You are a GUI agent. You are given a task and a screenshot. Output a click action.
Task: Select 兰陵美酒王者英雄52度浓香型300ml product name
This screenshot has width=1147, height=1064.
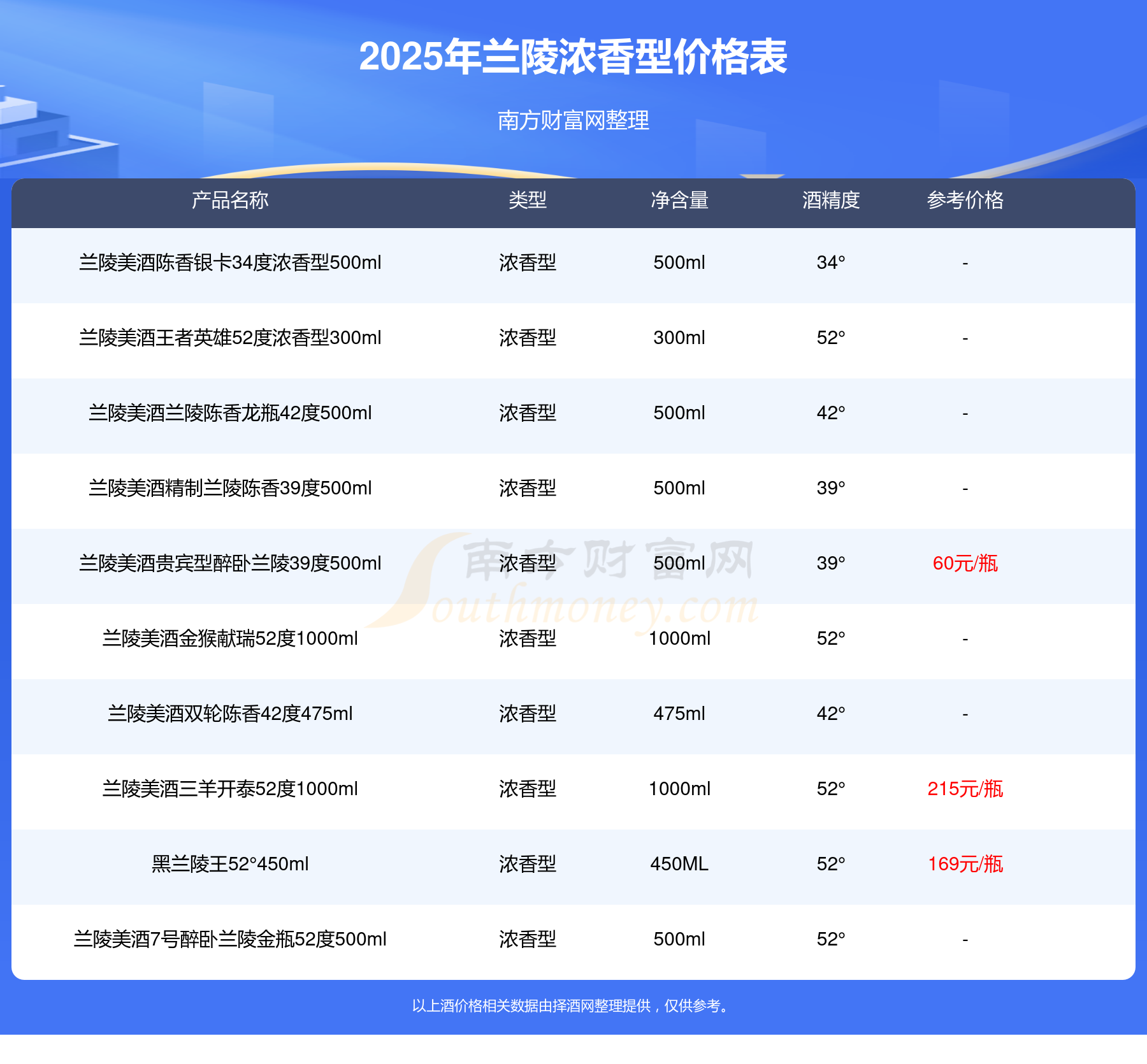(x=230, y=338)
